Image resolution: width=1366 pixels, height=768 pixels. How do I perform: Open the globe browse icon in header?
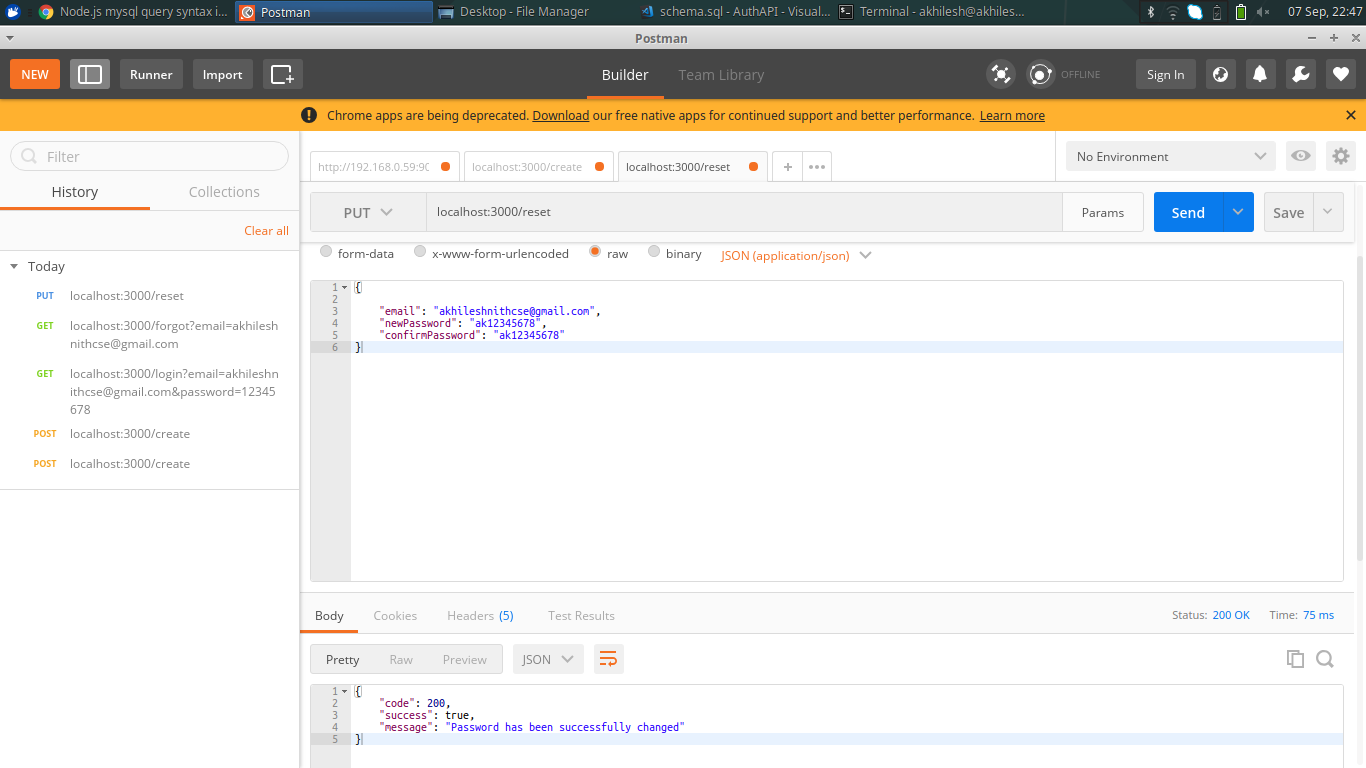click(1219, 74)
